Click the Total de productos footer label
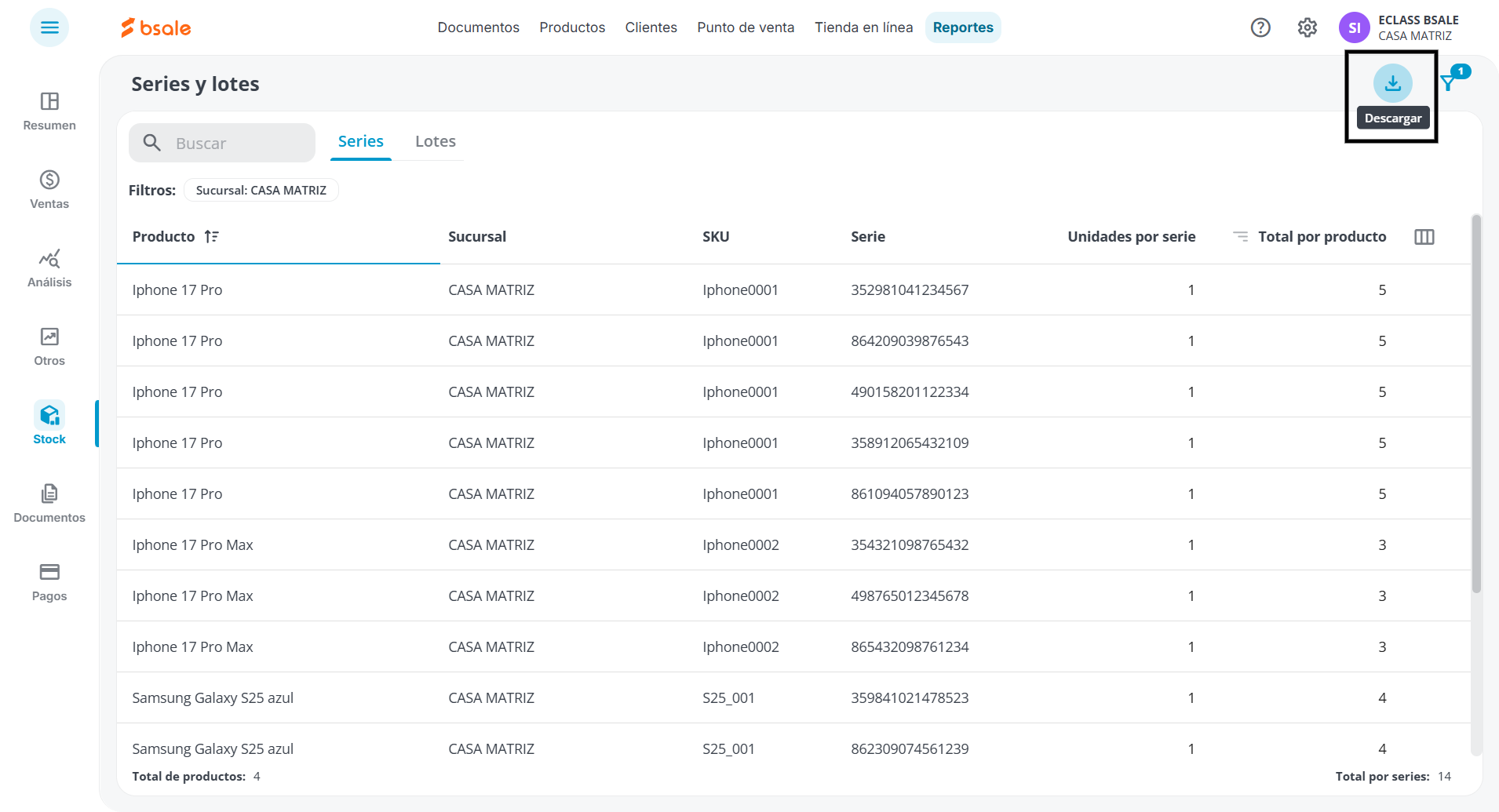The image size is (1499, 812). (188, 776)
